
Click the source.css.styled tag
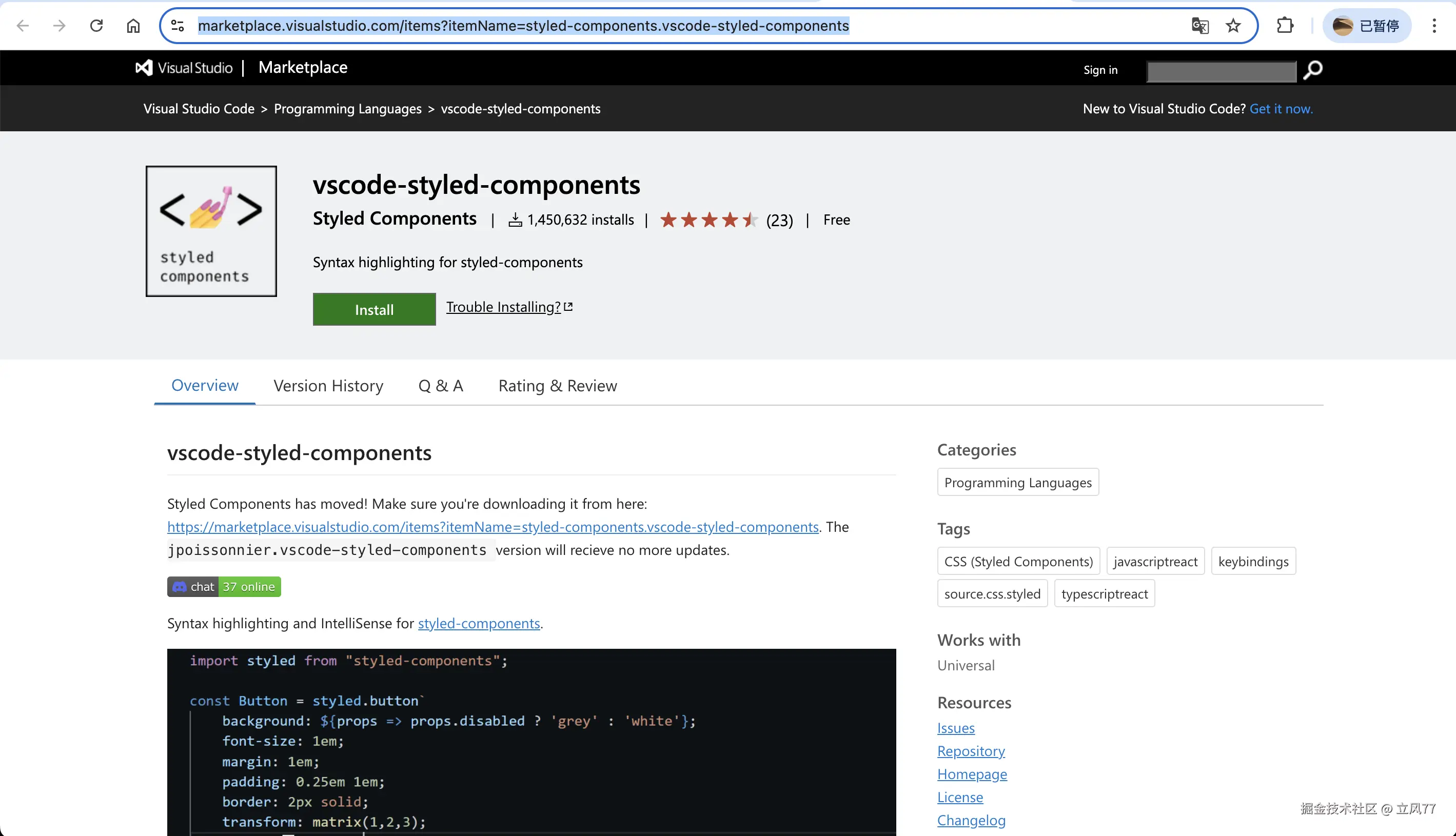(x=993, y=594)
